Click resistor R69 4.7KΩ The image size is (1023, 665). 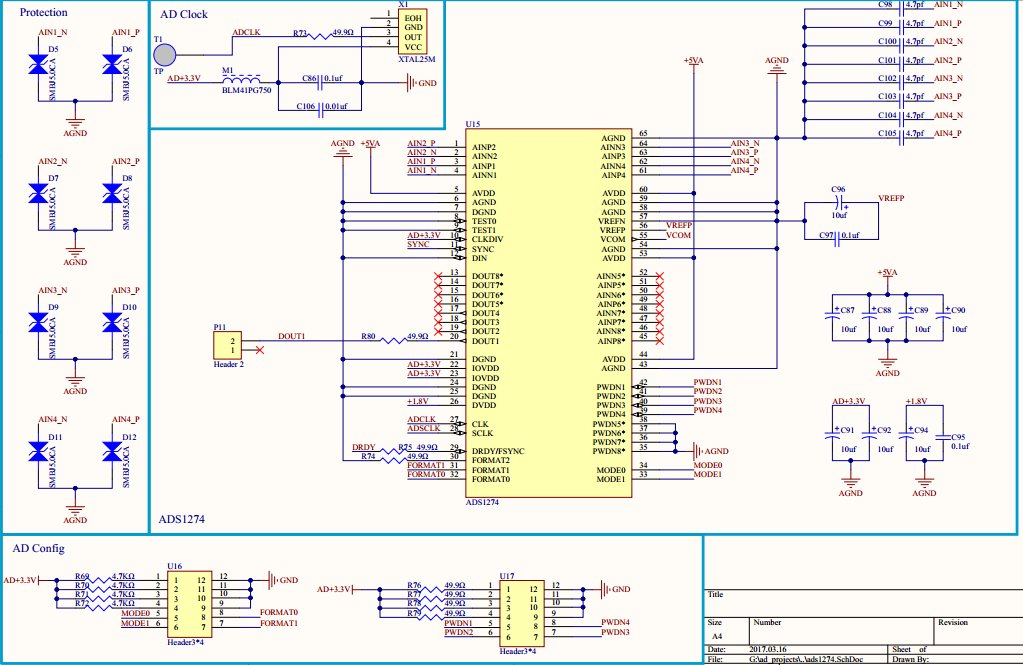tap(101, 580)
